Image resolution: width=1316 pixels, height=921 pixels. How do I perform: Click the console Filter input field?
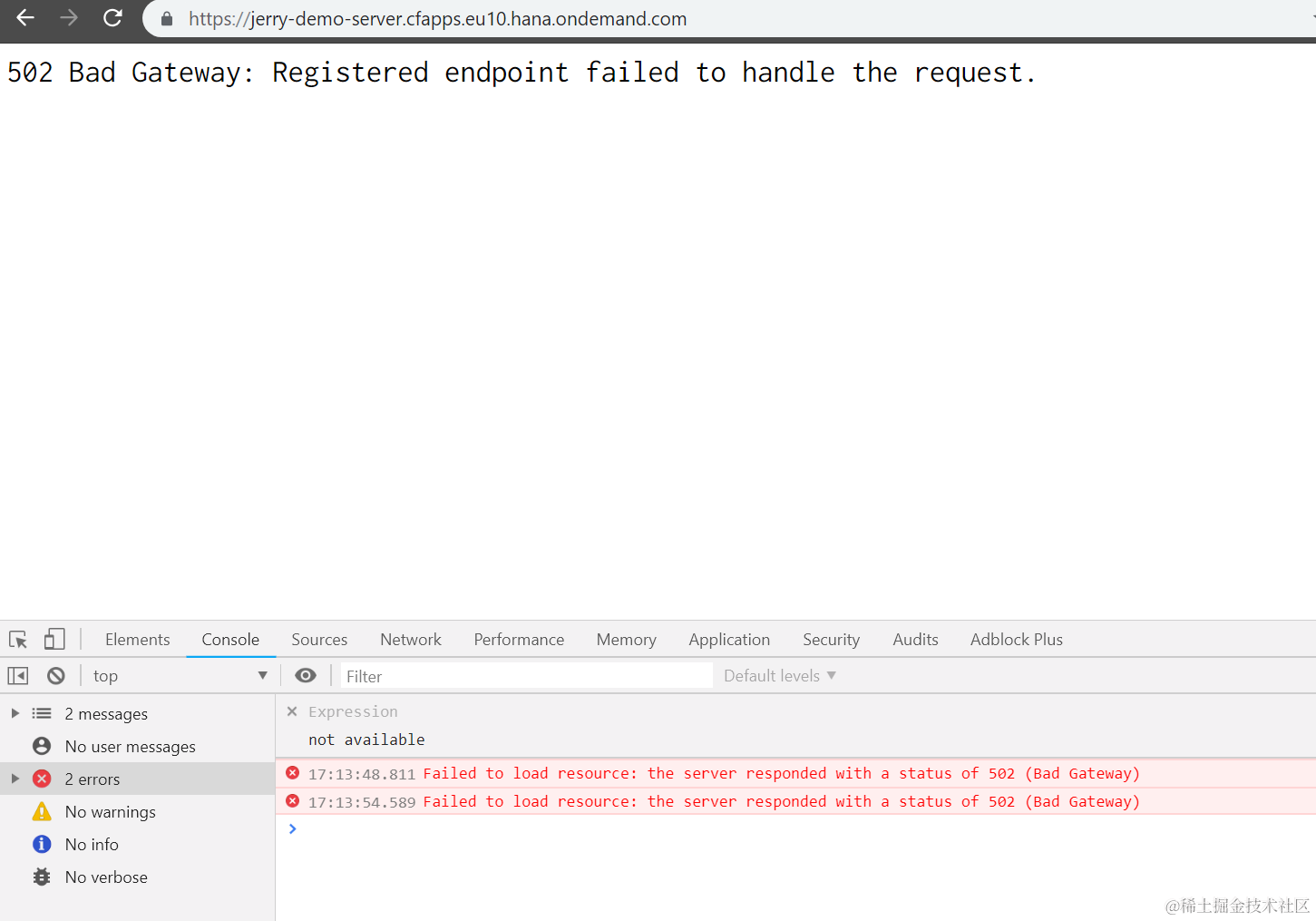[x=527, y=676]
